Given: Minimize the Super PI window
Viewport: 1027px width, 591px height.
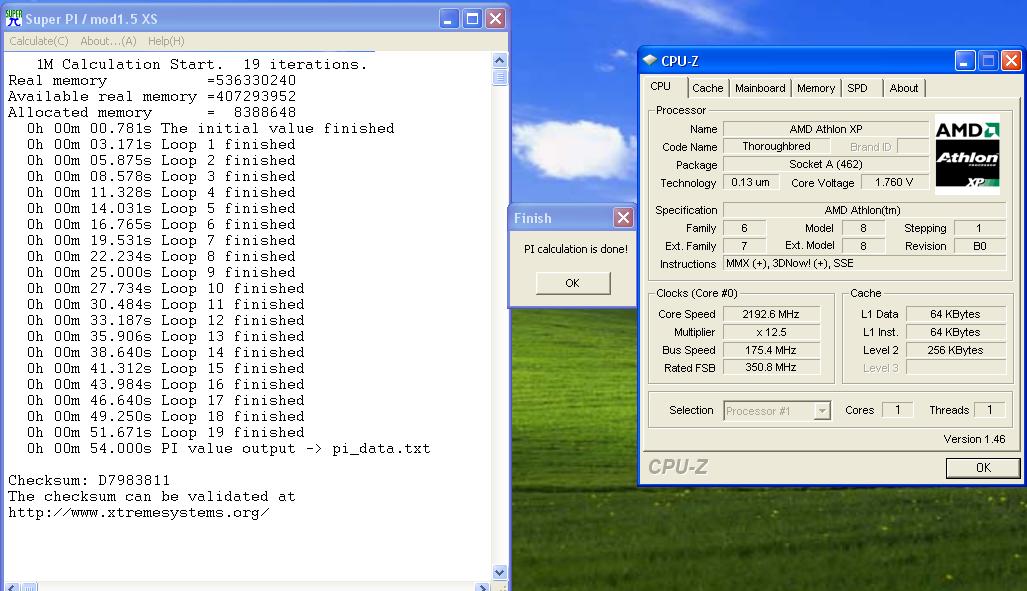Looking at the screenshot, I should tap(448, 18).
